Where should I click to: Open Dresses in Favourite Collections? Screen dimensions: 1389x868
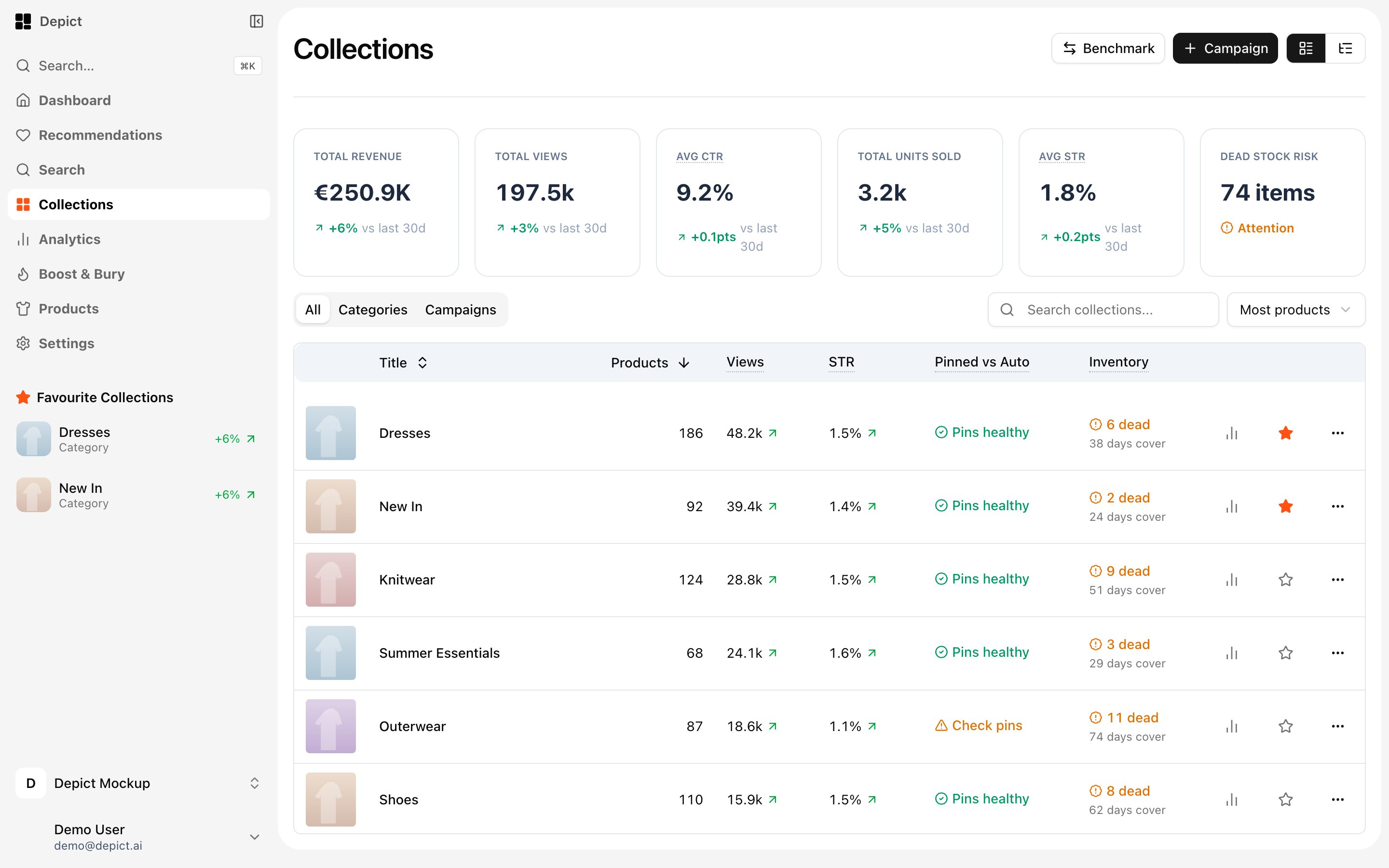coord(138,439)
